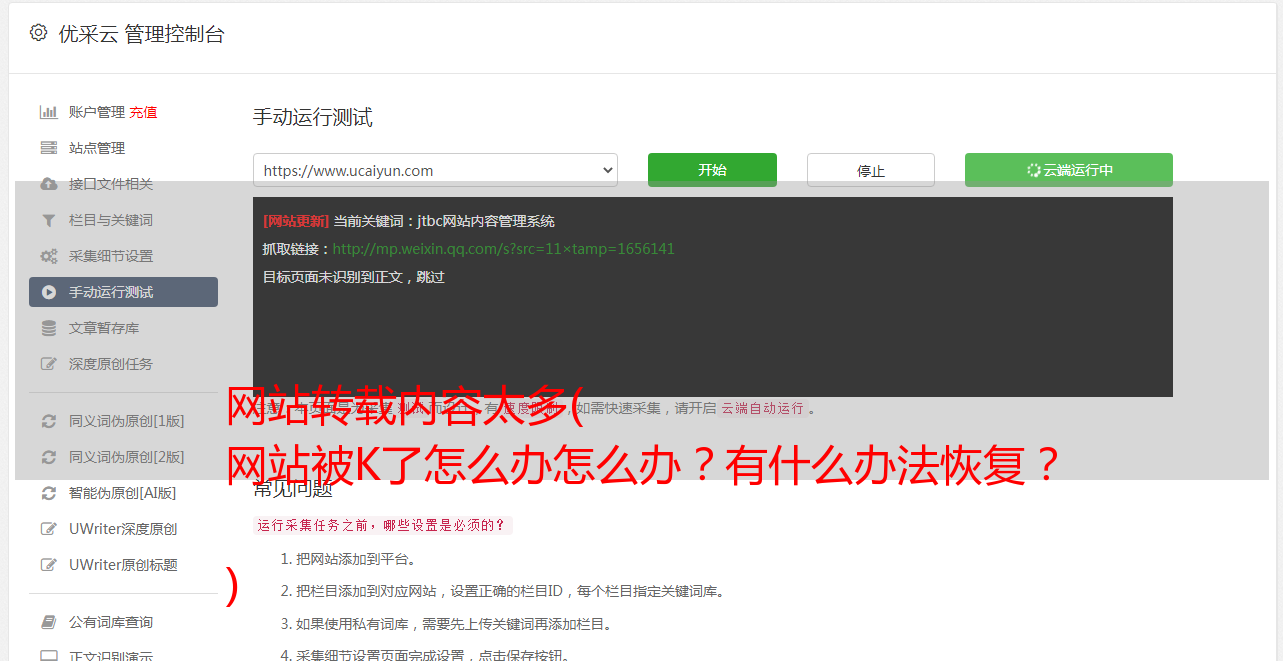Expand the https://www.ucaiyun.com site dropdown

point(435,170)
